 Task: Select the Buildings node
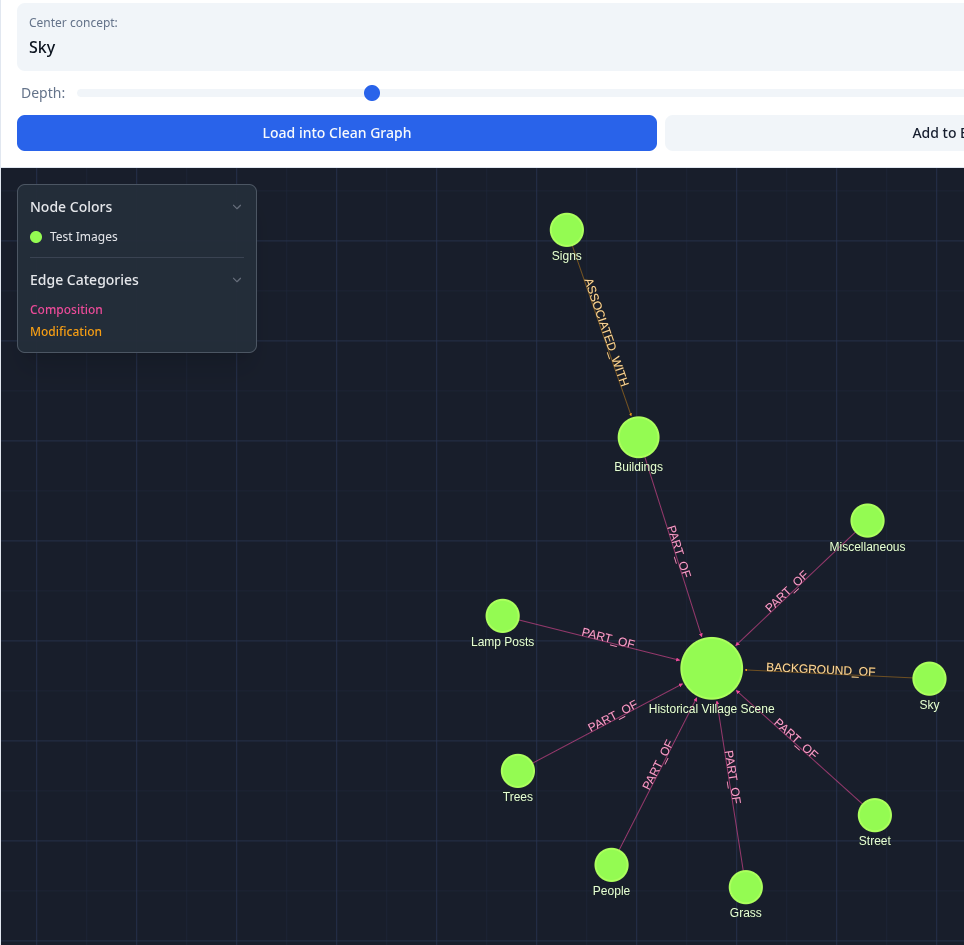638,436
